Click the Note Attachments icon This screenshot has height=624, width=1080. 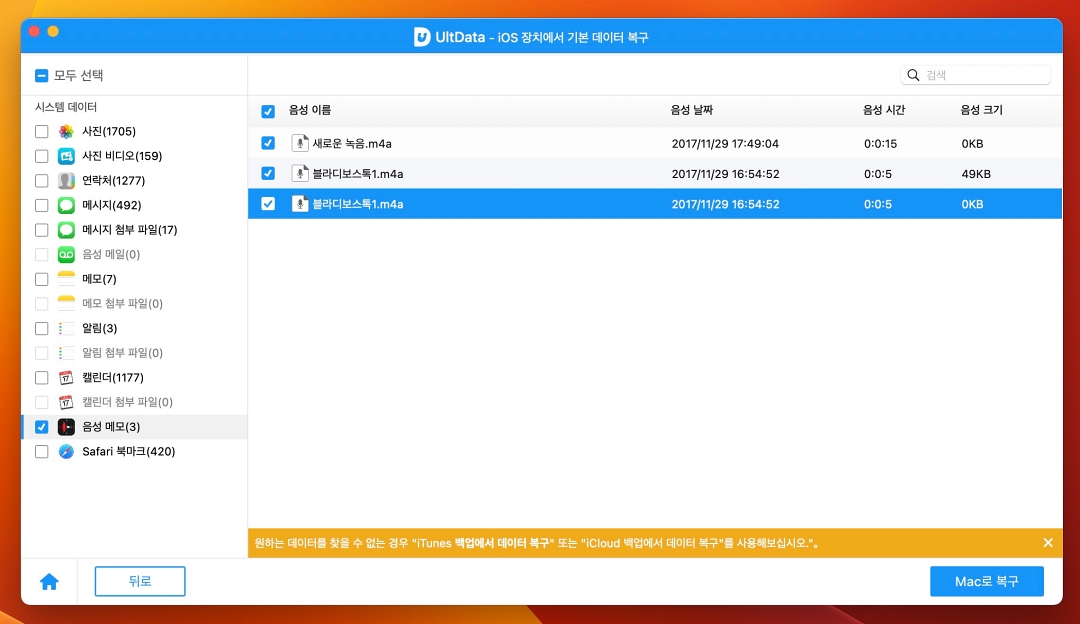pos(66,304)
